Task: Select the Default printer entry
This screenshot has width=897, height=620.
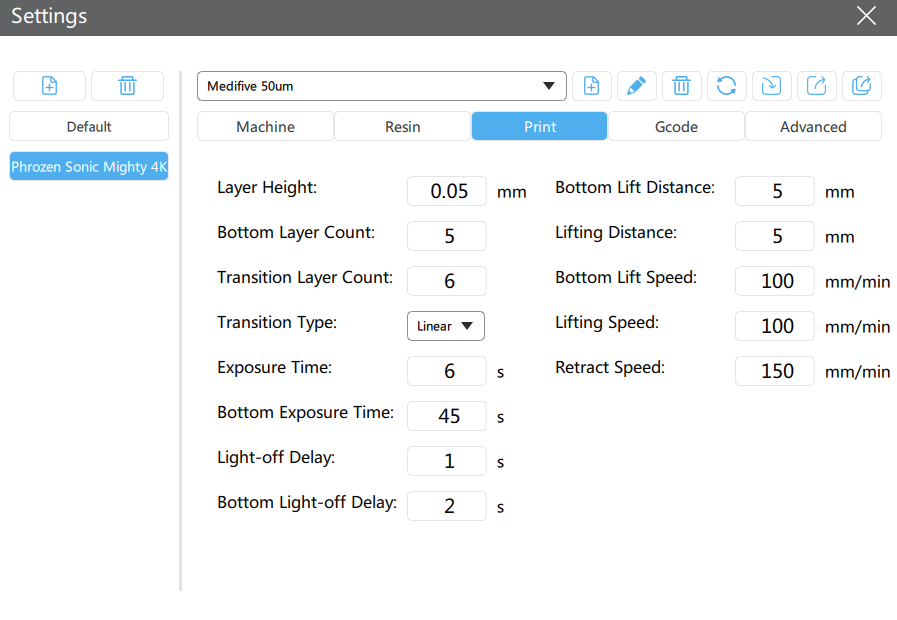Action: (x=89, y=126)
